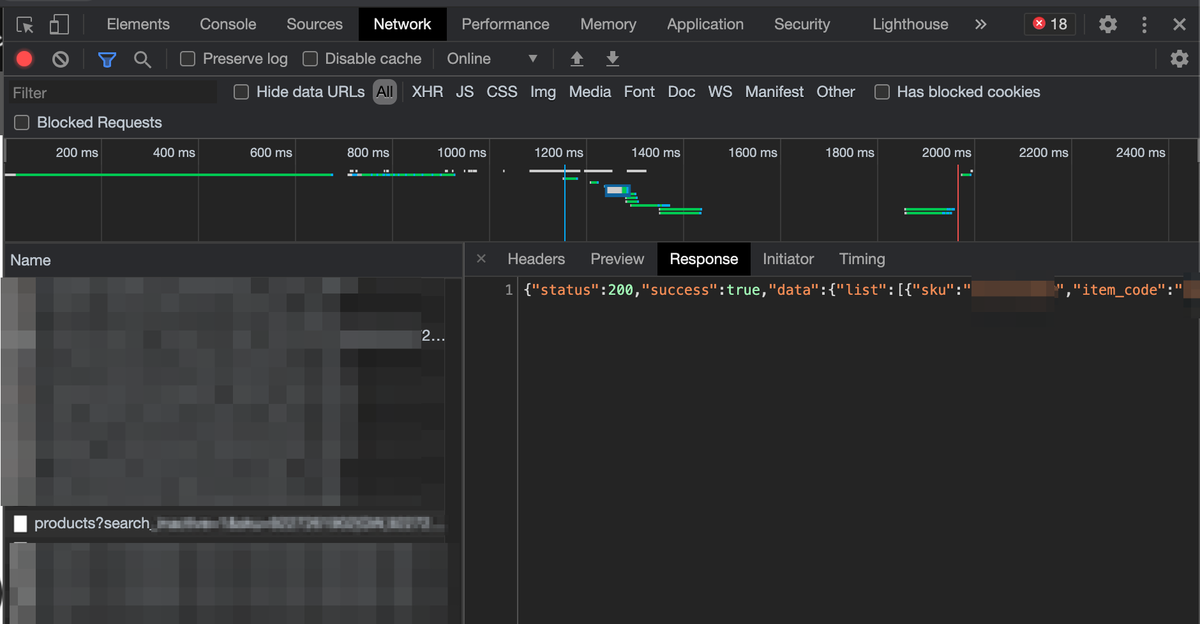Focus the Filter text field
This screenshot has width=1200, height=624.
(112, 93)
